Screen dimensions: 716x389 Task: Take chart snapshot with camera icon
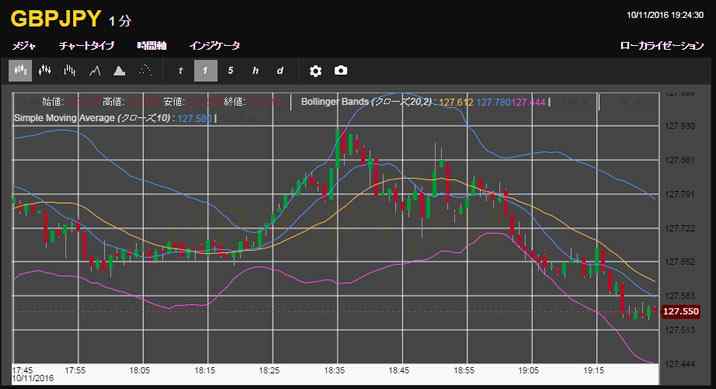[x=341, y=70]
